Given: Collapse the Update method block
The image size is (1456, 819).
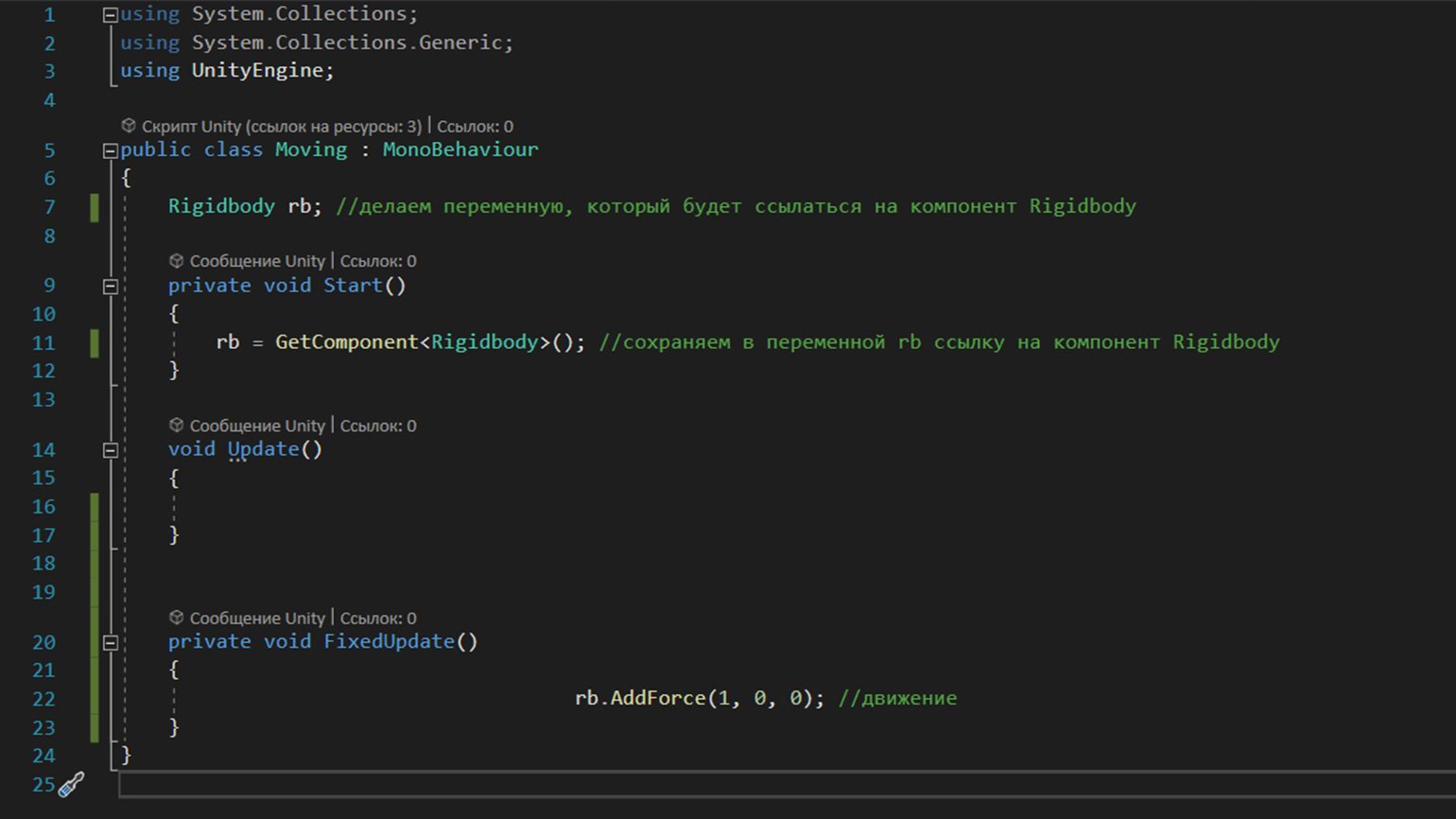Looking at the screenshot, I should (x=110, y=451).
